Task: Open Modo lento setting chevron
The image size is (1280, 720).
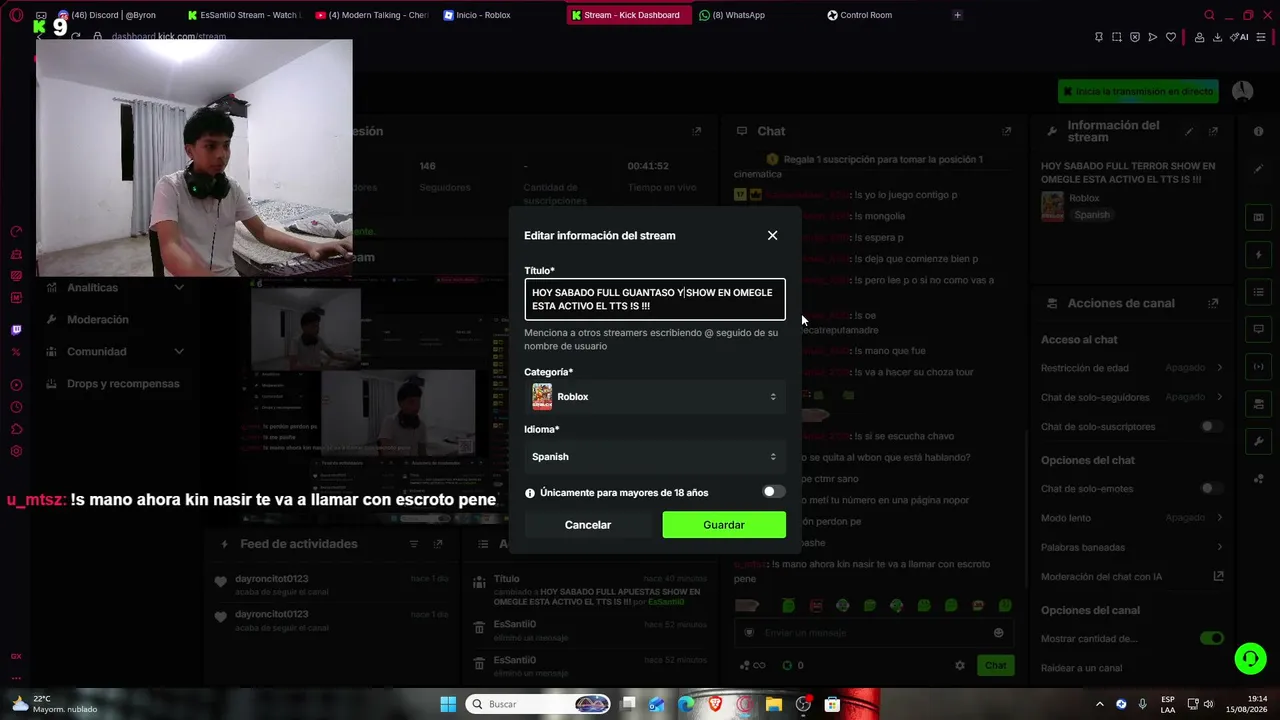Action: point(1220,518)
